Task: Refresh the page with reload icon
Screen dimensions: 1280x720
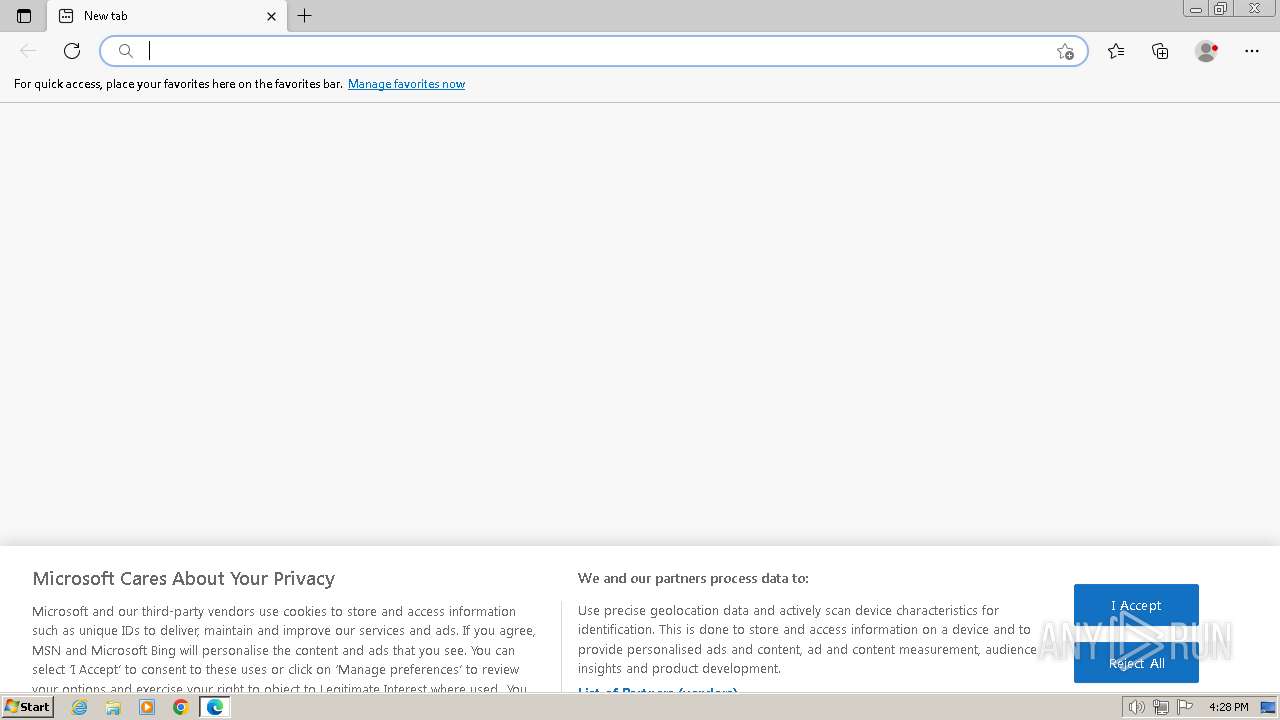Action: pos(72,51)
